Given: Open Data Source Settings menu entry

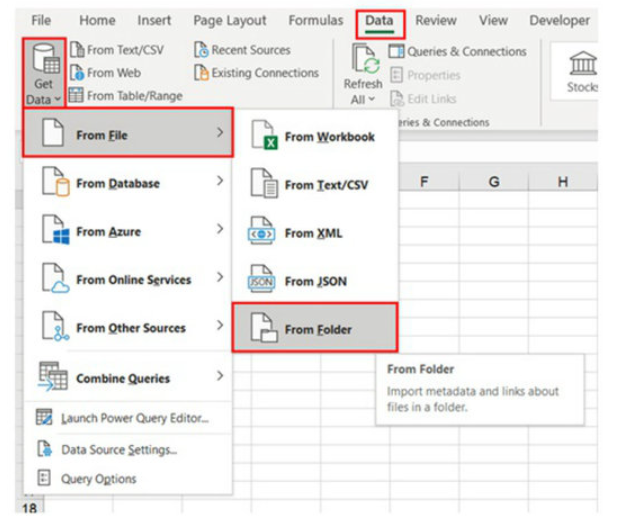Looking at the screenshot, I should (x=119, y=450).
